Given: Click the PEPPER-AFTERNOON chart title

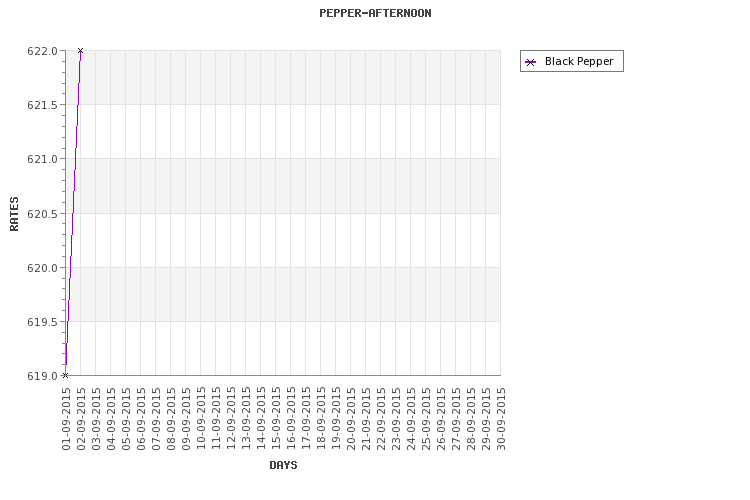Looking at the screenshot, I should (x=375, y=13).
